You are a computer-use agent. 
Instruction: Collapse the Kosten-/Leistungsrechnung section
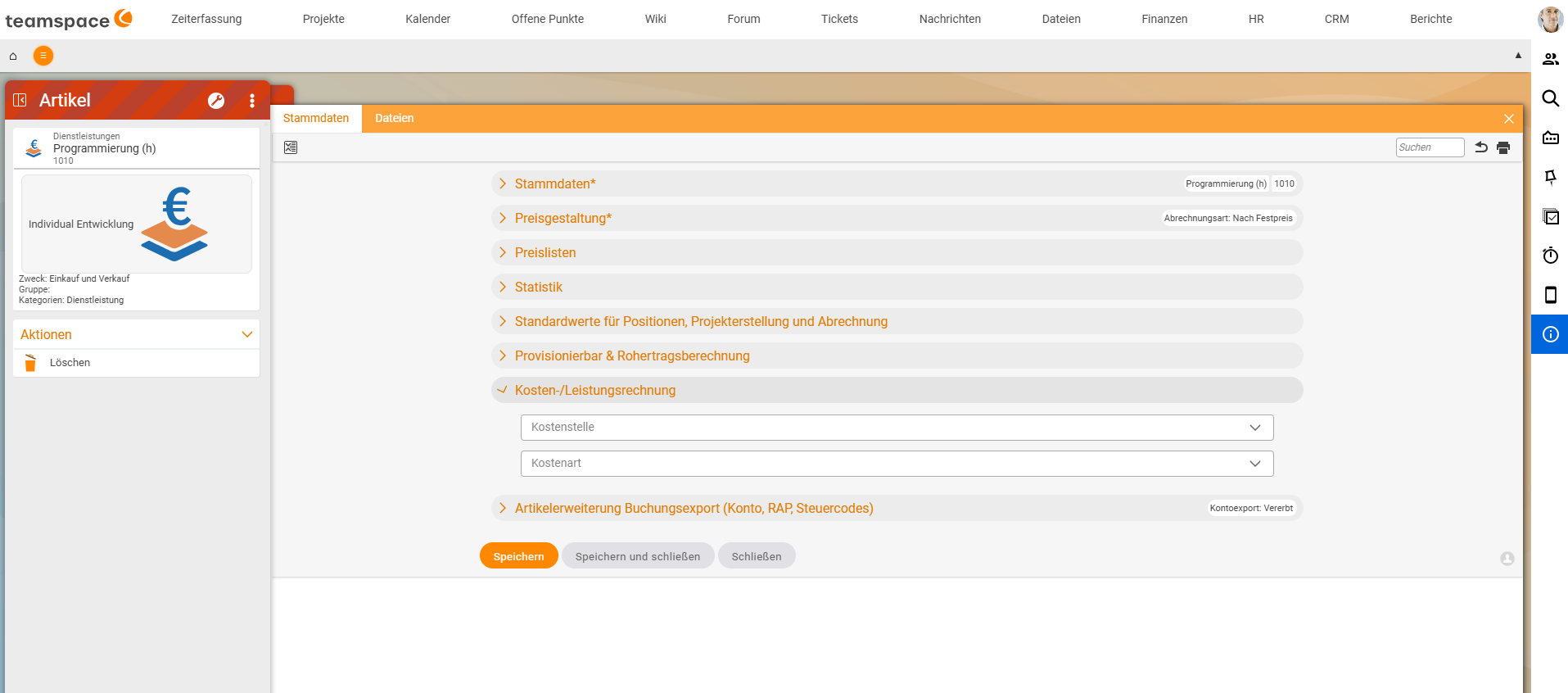[897, 390]
